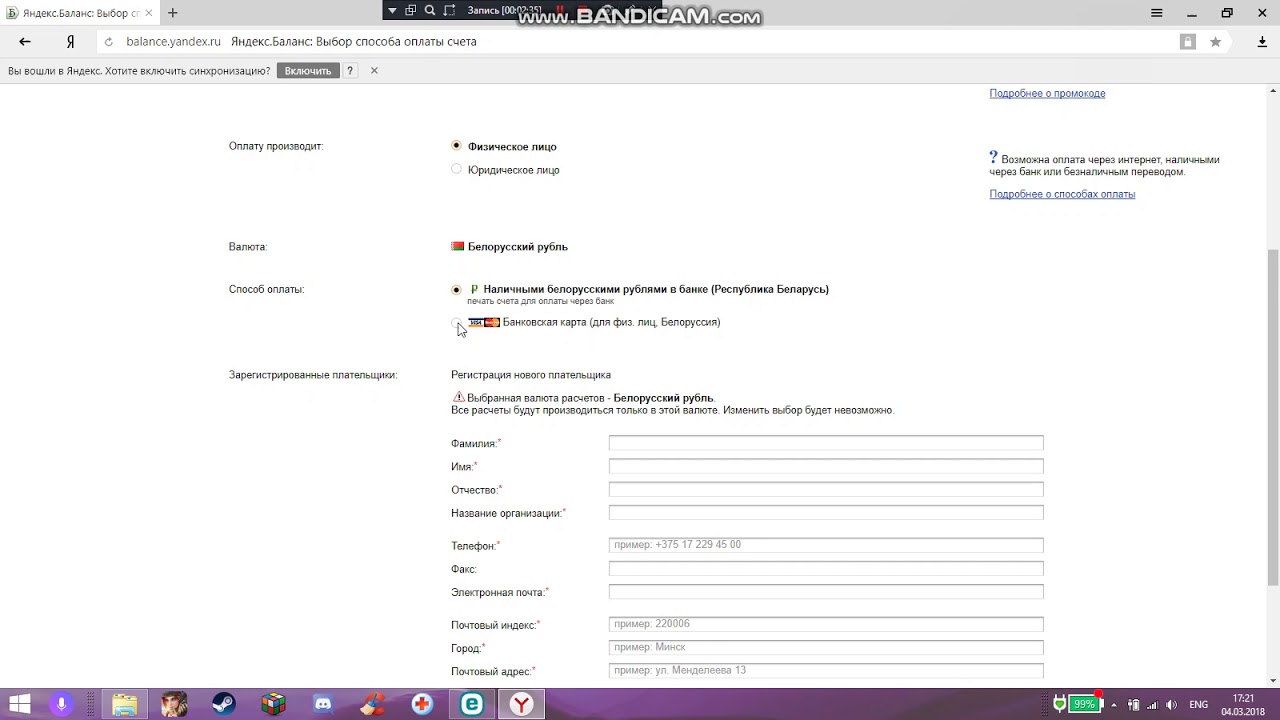The image size is (1280, 720).
Task: Click the Bandicam magnifier search icon
Action: tap(430, 10)
